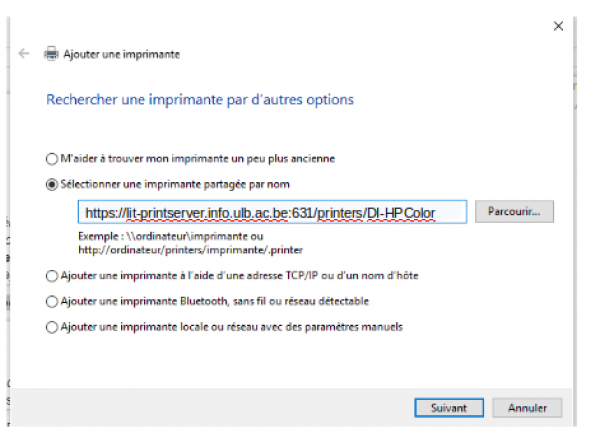The height and width of the screenshot is (447, 600).
Task: Click the back arrow in the wizard header
Action: click(24, 53)
